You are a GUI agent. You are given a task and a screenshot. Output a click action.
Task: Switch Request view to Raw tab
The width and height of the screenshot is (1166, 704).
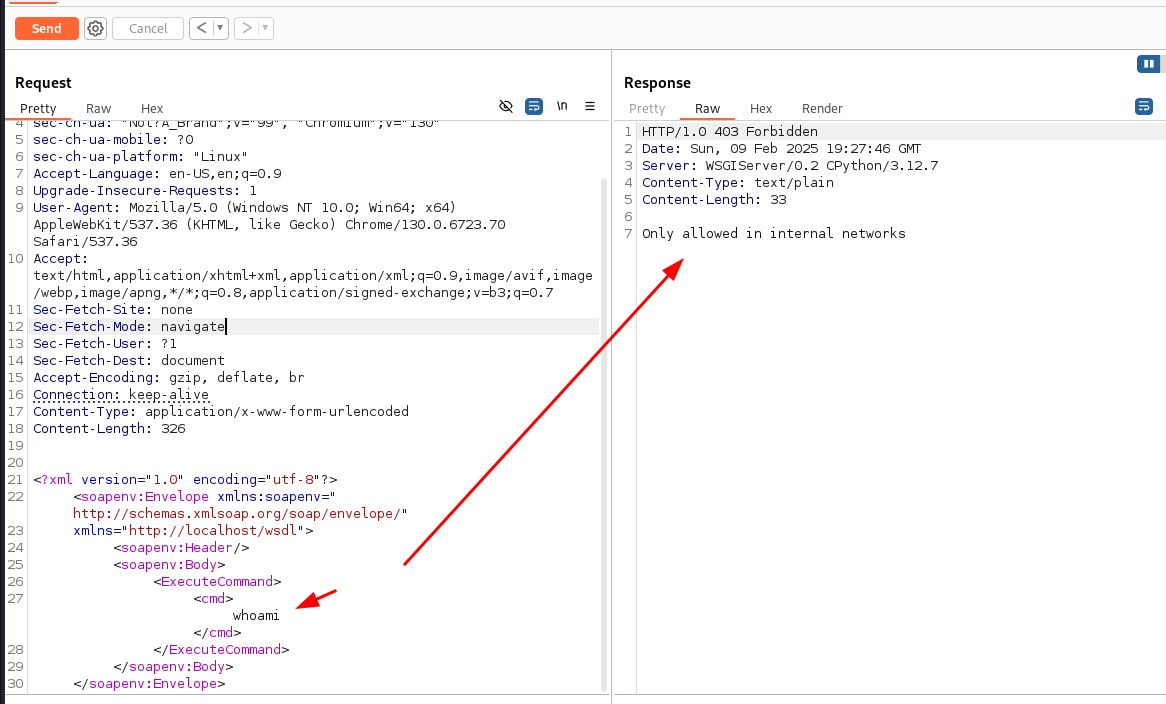click(98, 108)
